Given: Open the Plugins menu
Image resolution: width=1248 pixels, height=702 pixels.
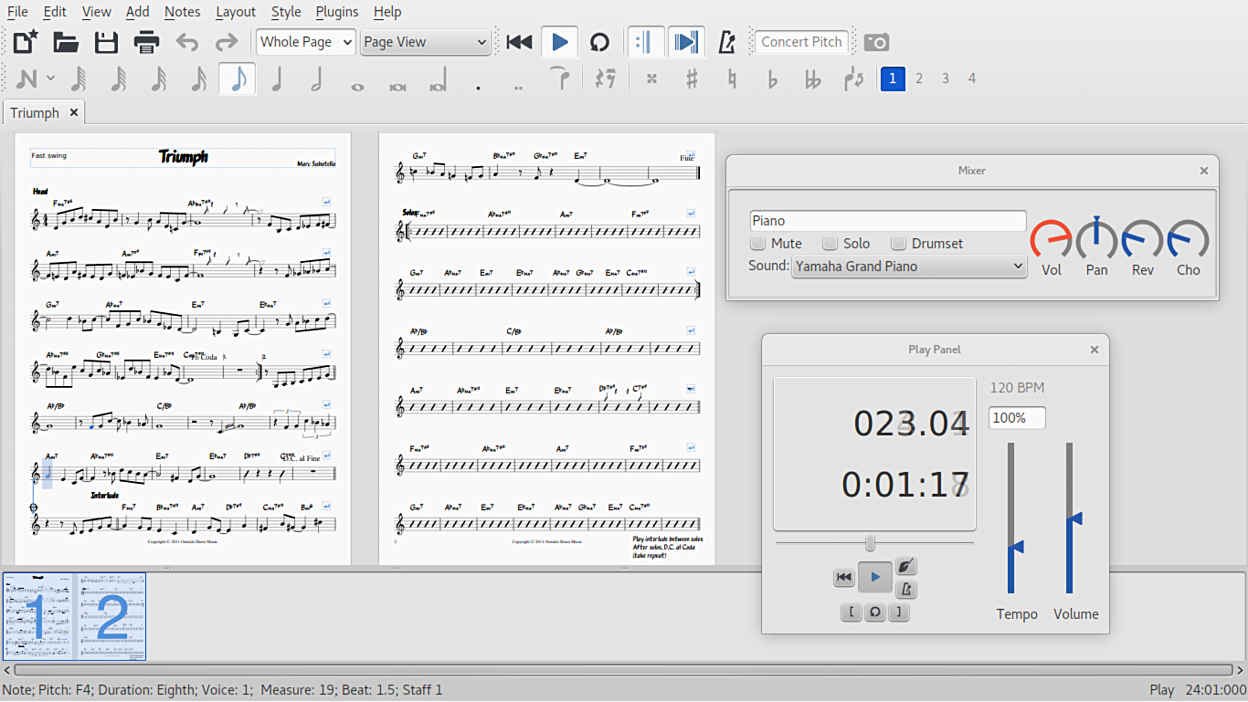Looking at the screenshot, I should 337,12.
